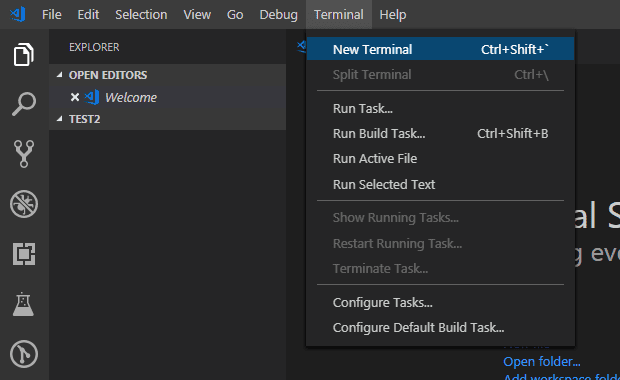Open the Test beaker icon view

(x=23, y=304)
